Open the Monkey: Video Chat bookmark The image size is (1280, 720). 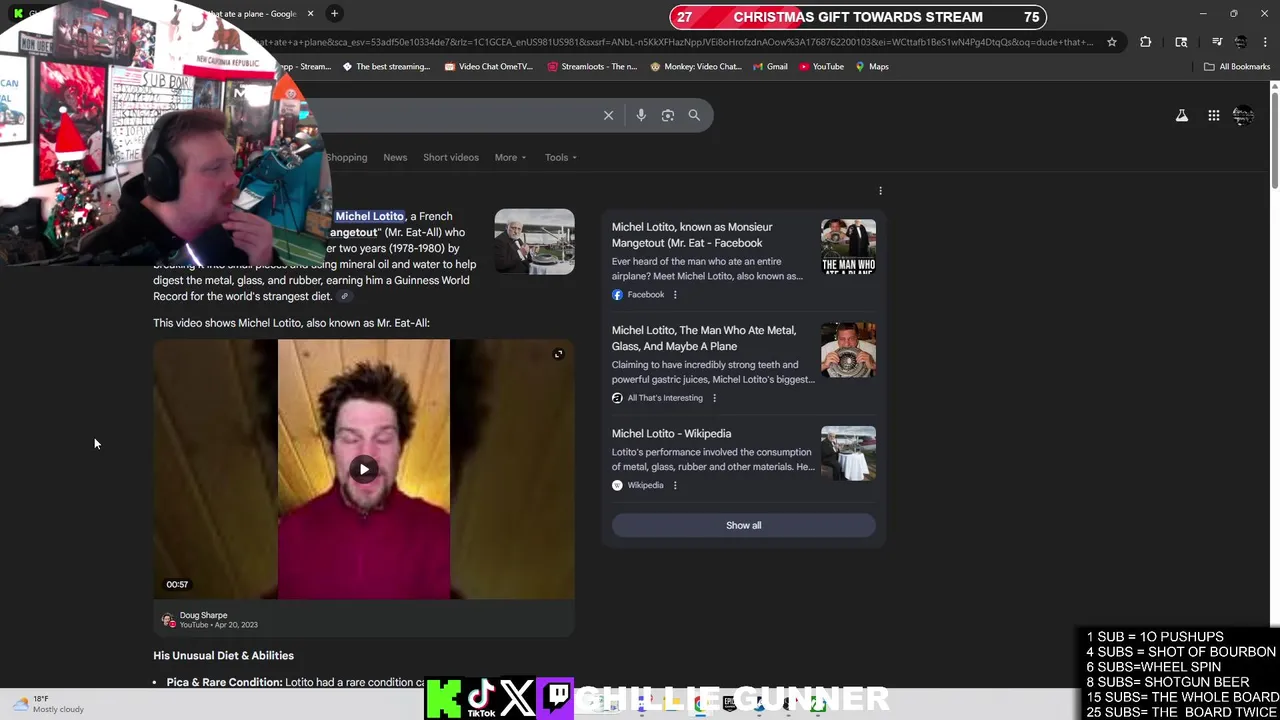click(x=695, y=67)
